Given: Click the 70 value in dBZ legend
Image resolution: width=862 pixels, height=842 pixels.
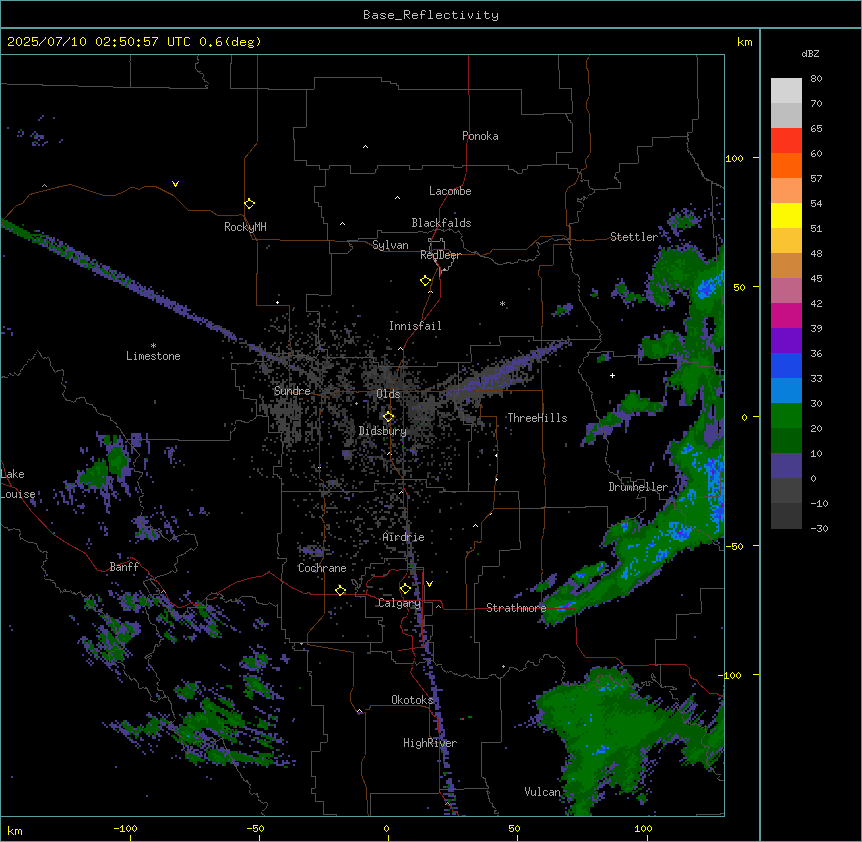Looking at the screenshot, I should tap(816, 103).
